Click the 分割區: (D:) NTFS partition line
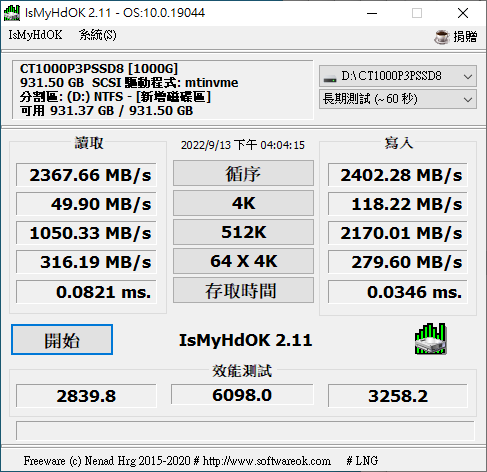The height and width of the screenshot is (472, 487). point(115,97)
